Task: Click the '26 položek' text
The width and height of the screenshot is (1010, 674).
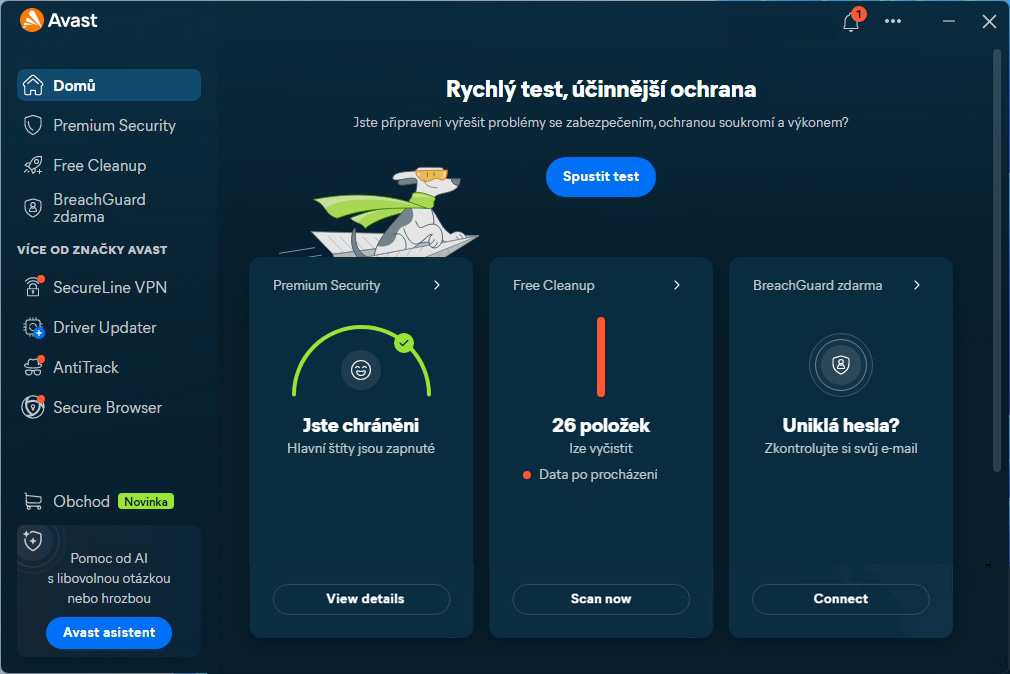Action: [x=600, y=425]
